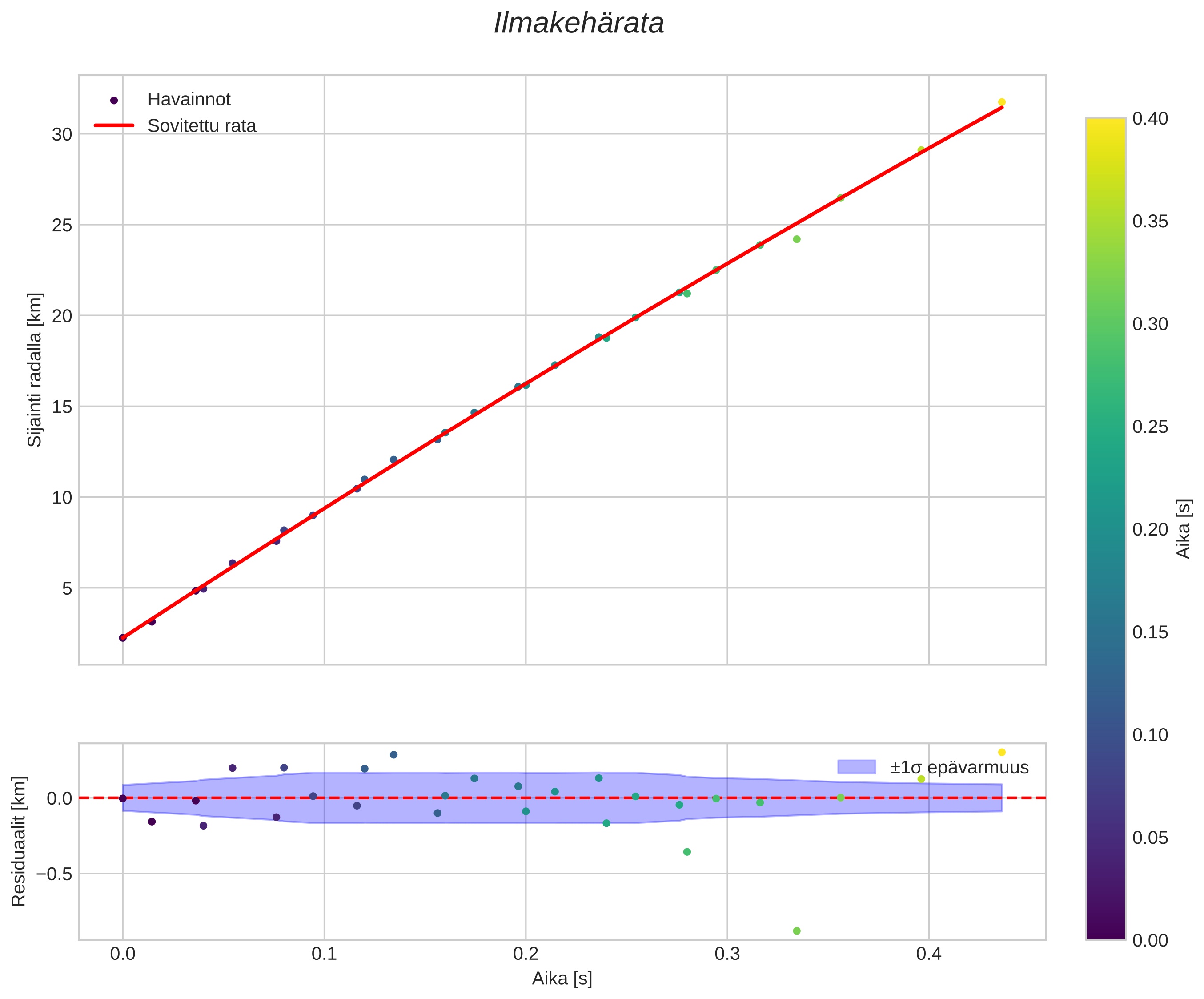Click the Sovitettu rata legend line

click(113, 125)
